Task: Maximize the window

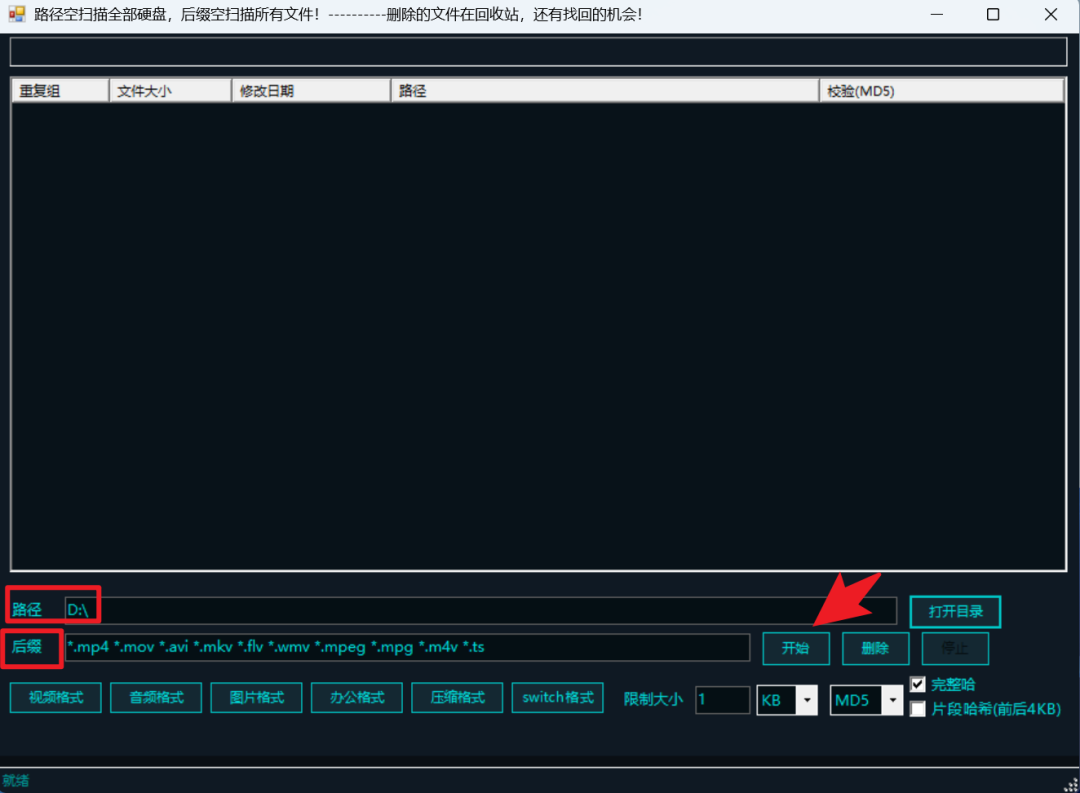Action: click(x=993, y=14)
